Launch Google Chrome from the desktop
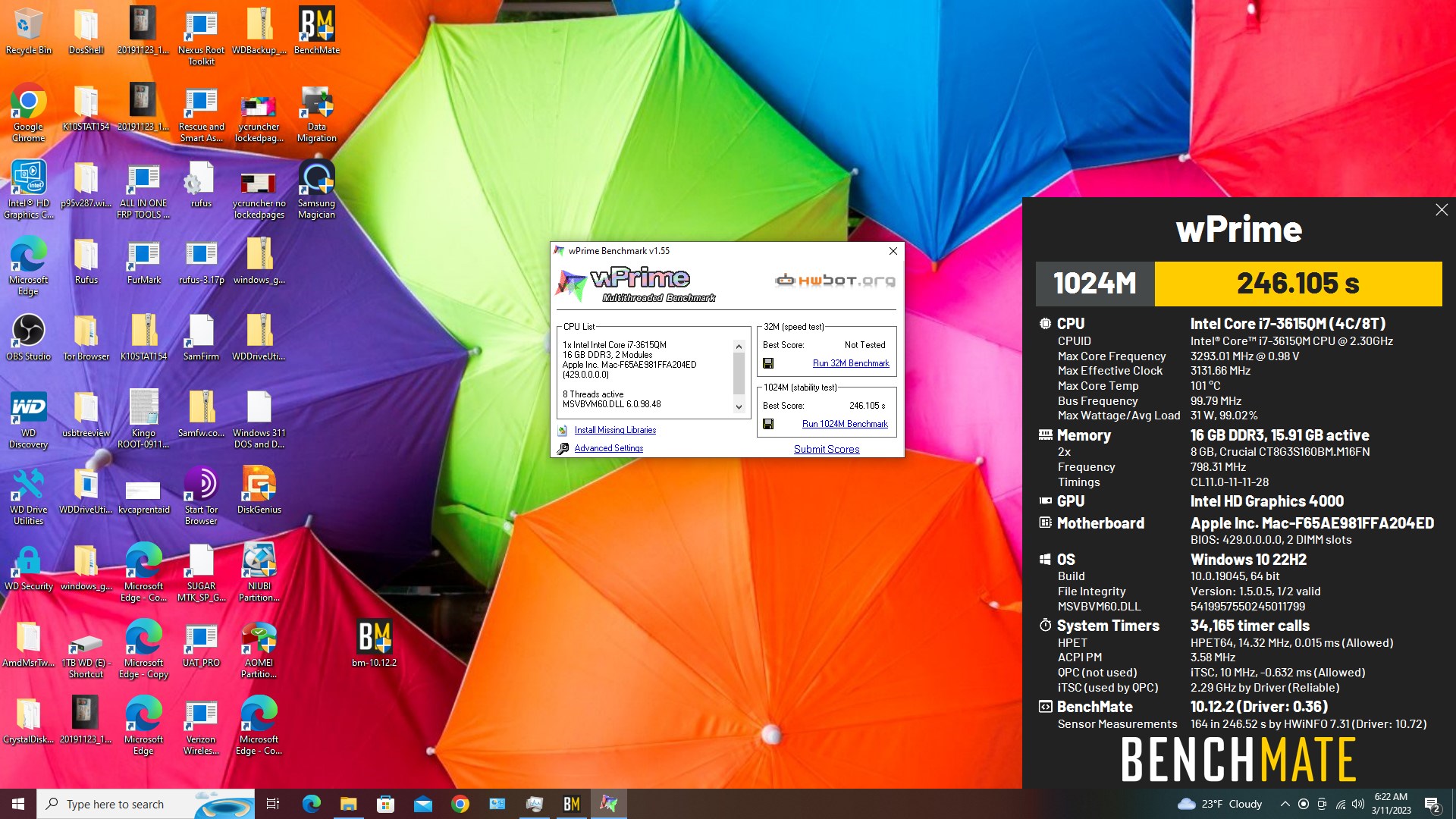 click(x=28, y=112)
